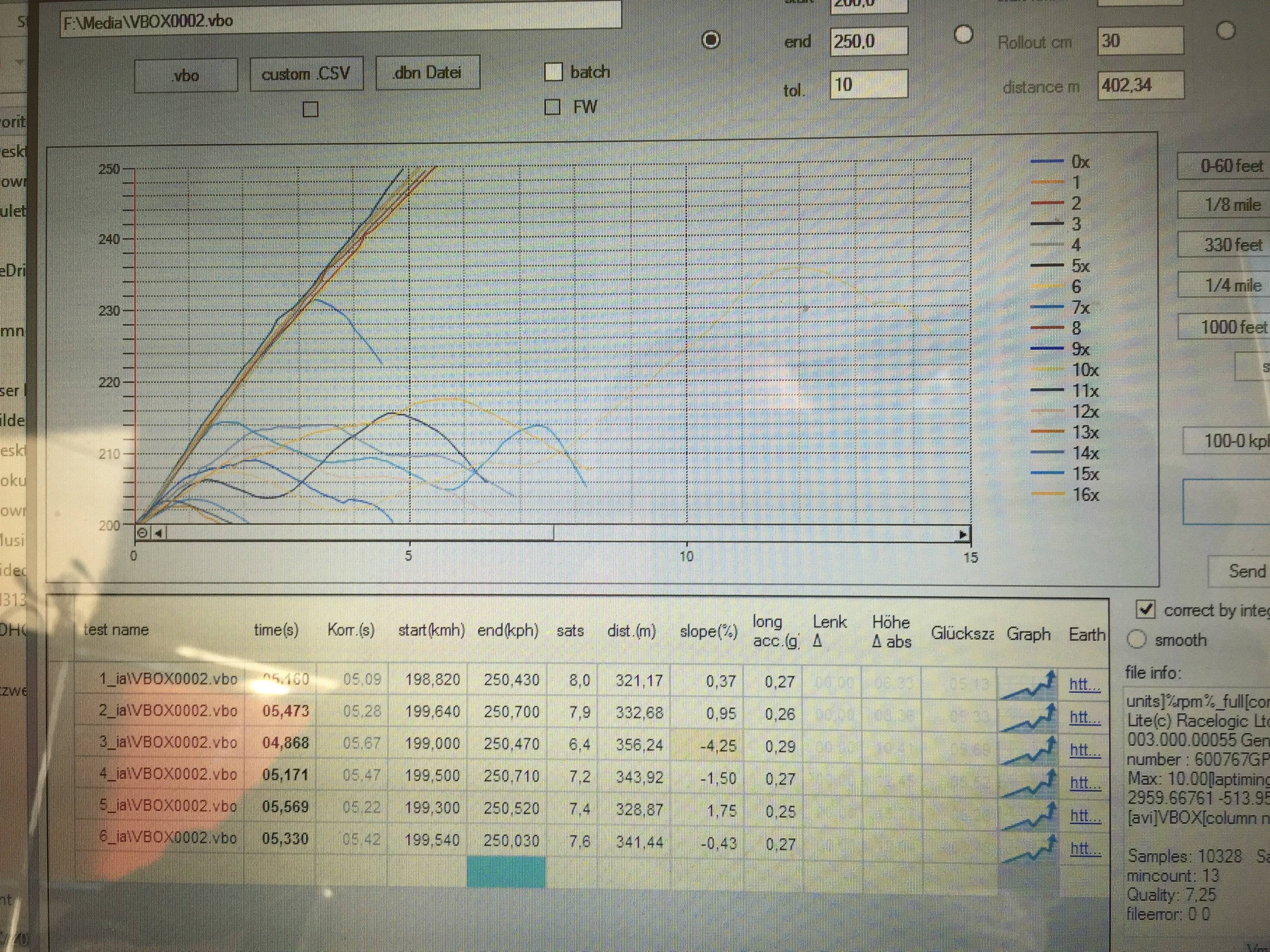This screenshot has width=1270, height=952.
Task: Click into the tol. input field
Action: point(868,85)
